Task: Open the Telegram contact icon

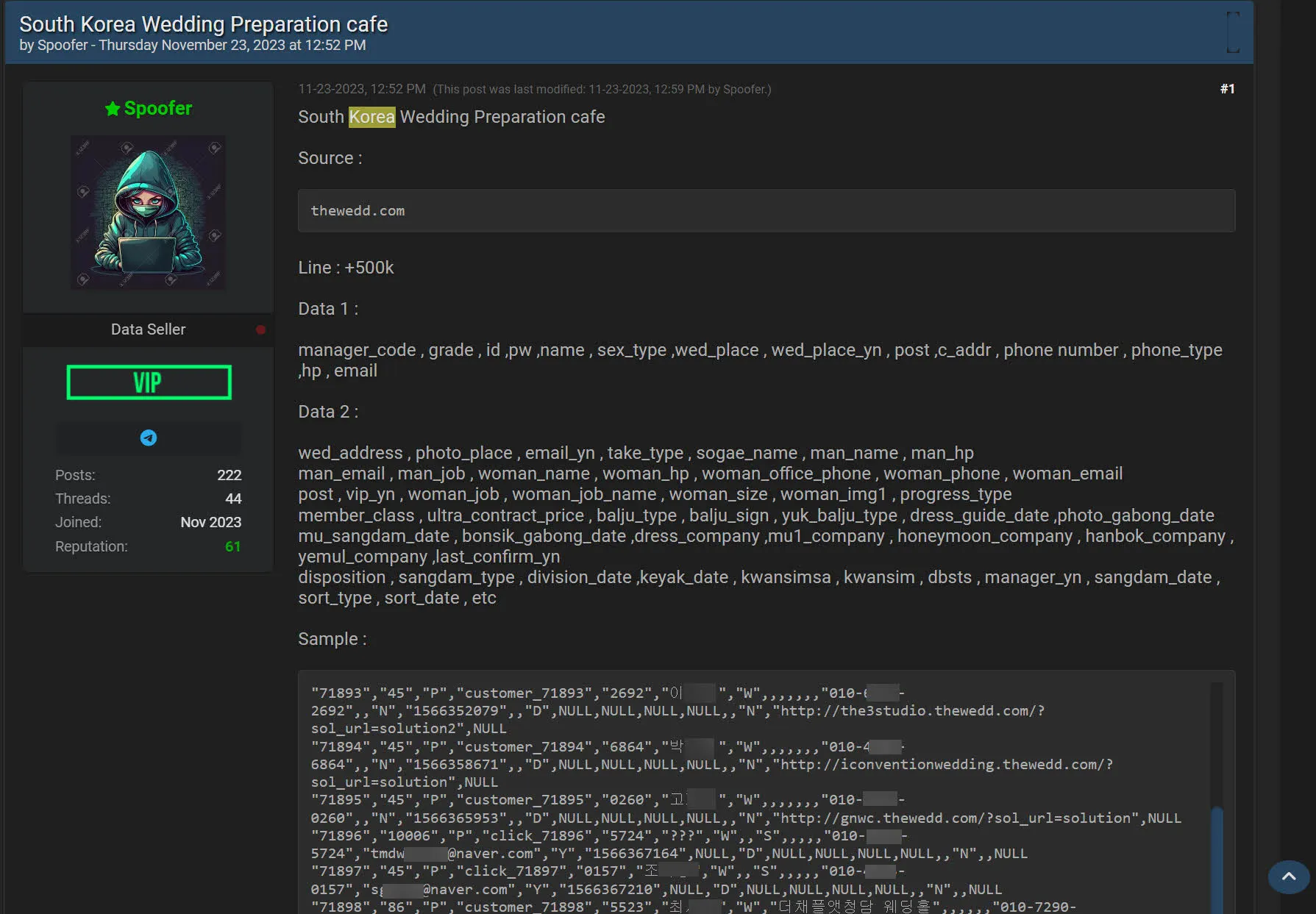Action: click(x=149, y=438)
